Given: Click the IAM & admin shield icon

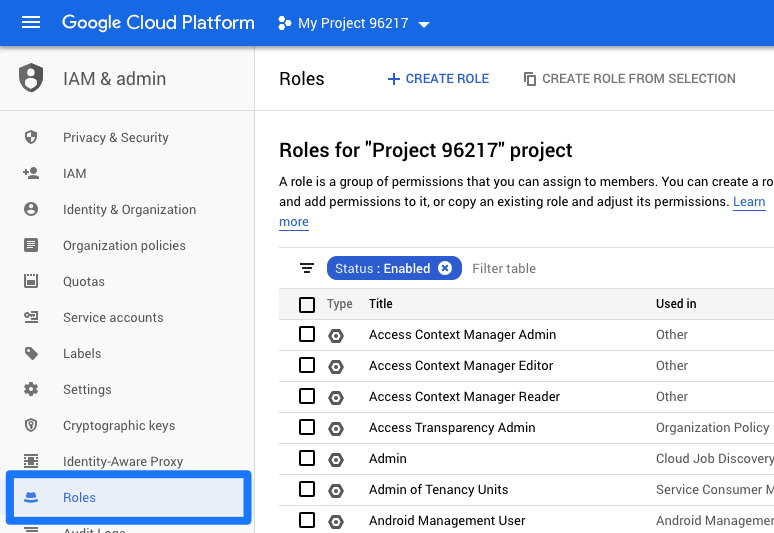Looking at the screenshot, I should tap(32, 78).
